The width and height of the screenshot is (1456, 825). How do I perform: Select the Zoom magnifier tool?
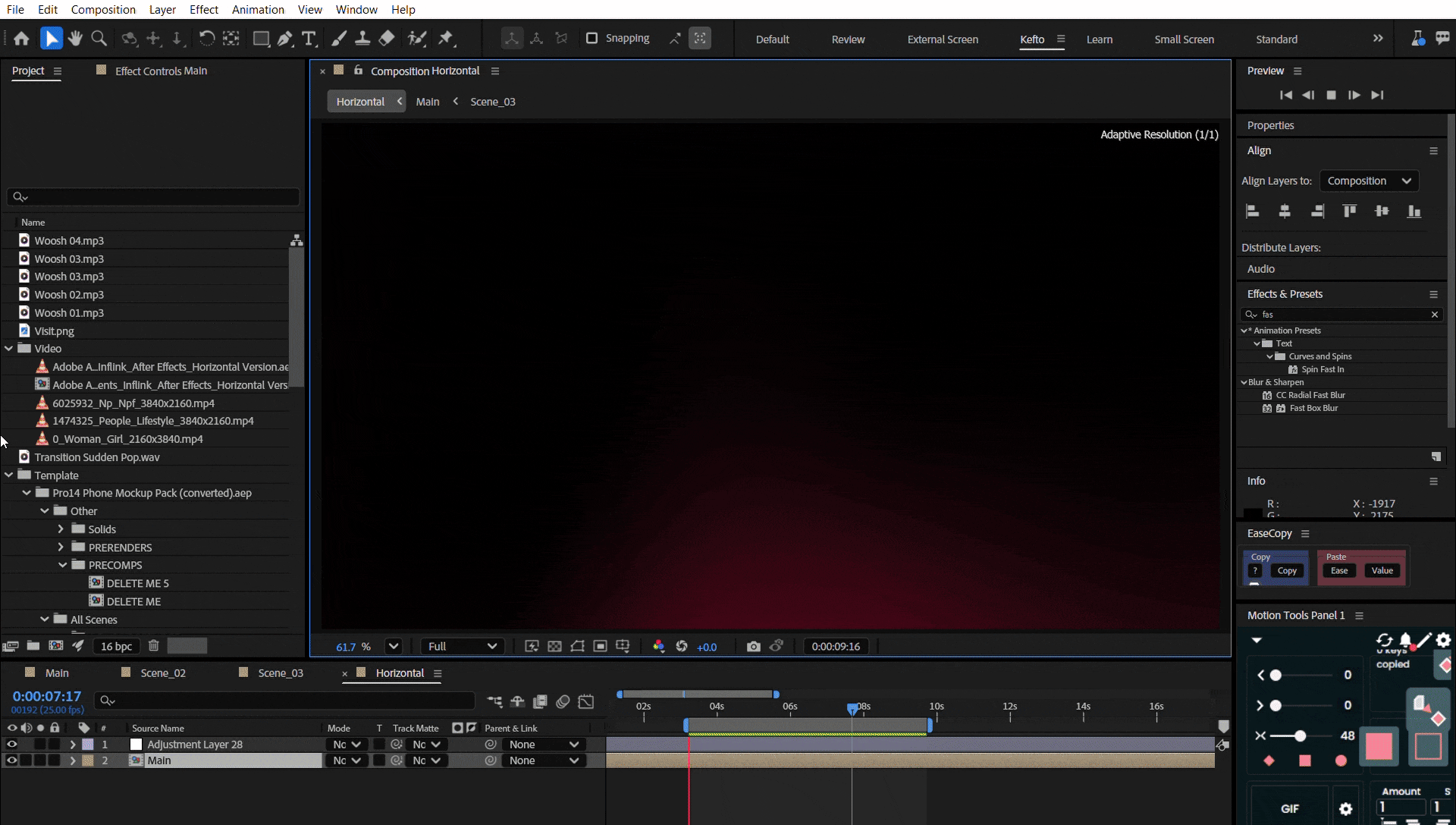(99, 39)
